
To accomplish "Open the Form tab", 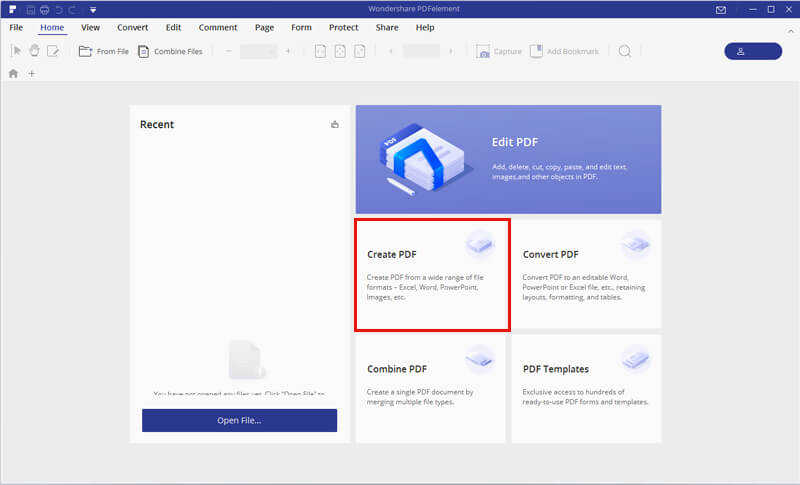I will tap(302, 28).
